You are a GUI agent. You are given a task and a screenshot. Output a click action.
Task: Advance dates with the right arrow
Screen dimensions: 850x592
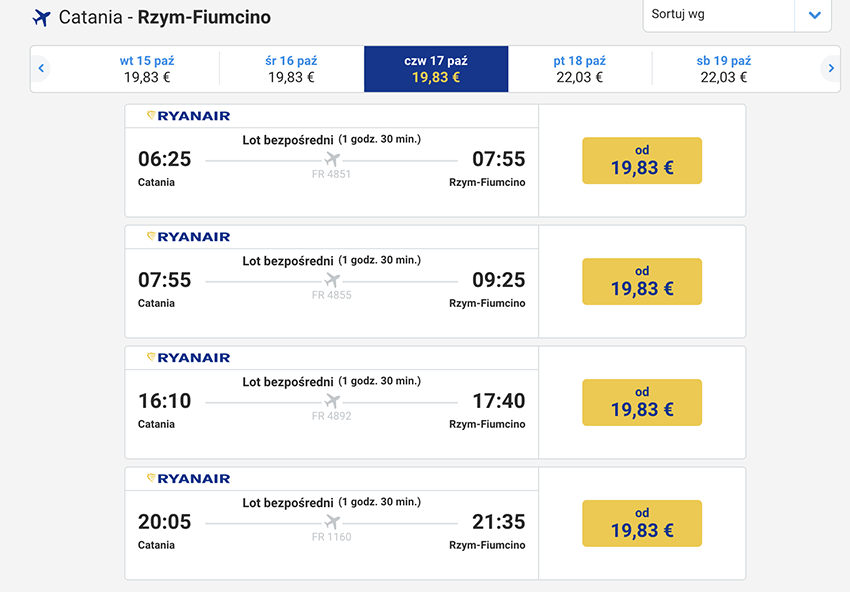pos(830,68)
